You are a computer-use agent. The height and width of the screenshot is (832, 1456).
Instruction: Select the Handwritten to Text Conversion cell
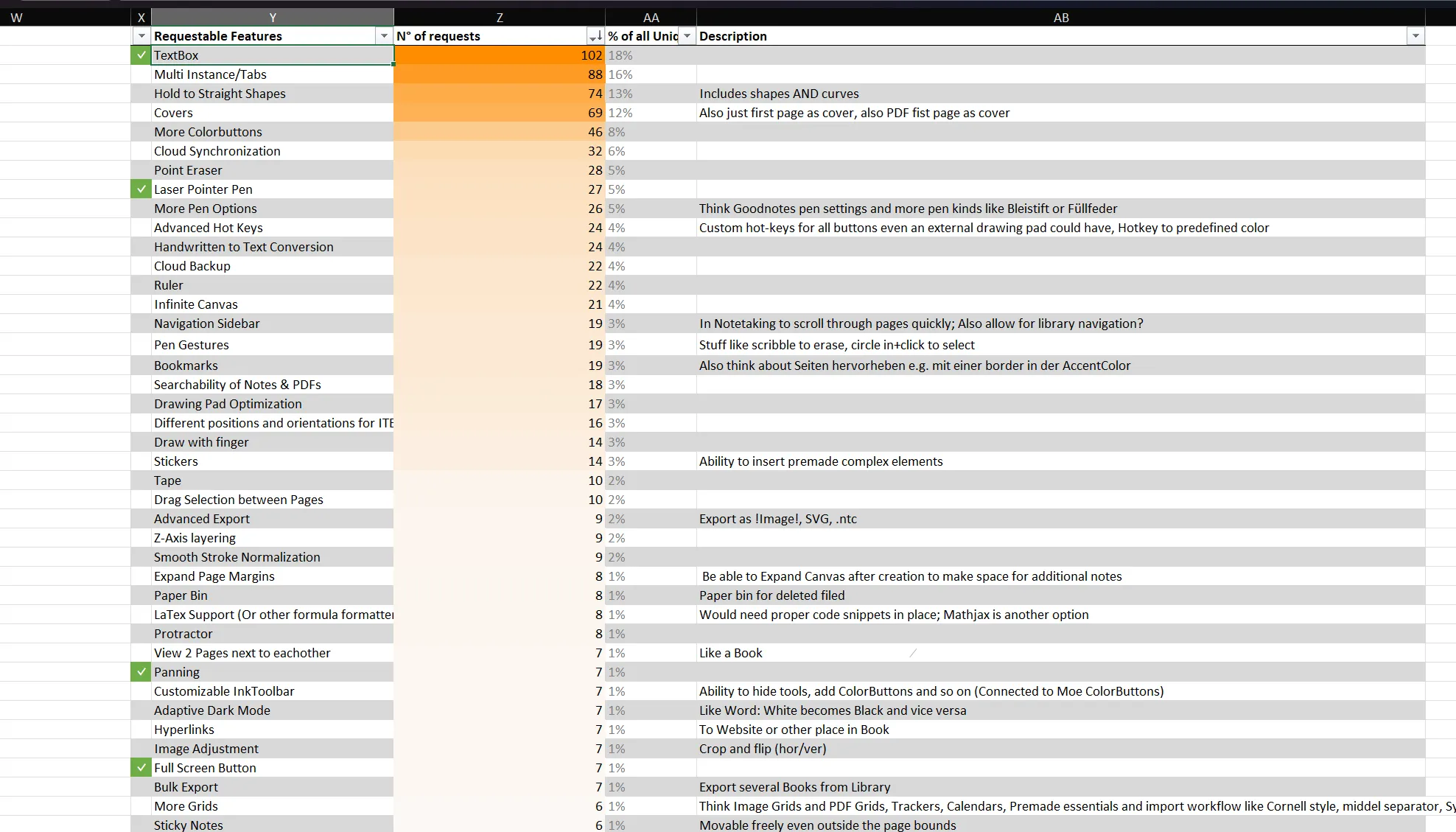(x=273, y=247)
